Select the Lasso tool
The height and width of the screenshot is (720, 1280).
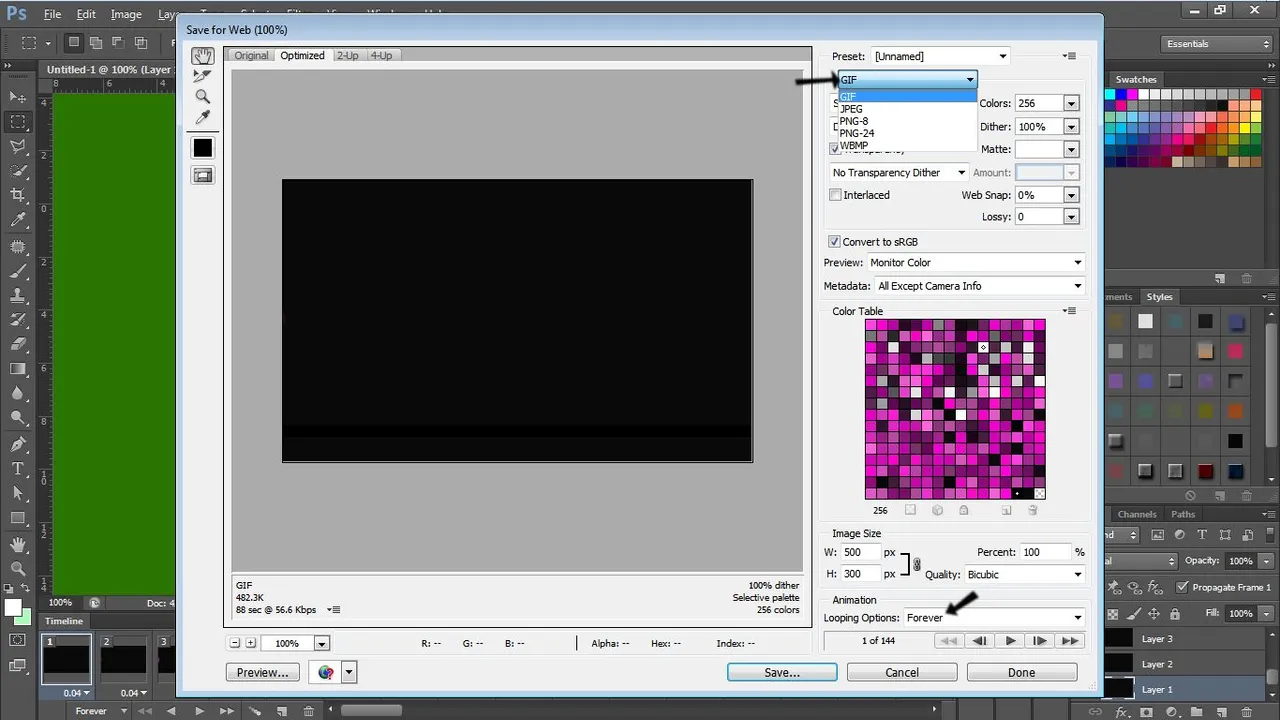pyautogui.click(x=18, y=146)
